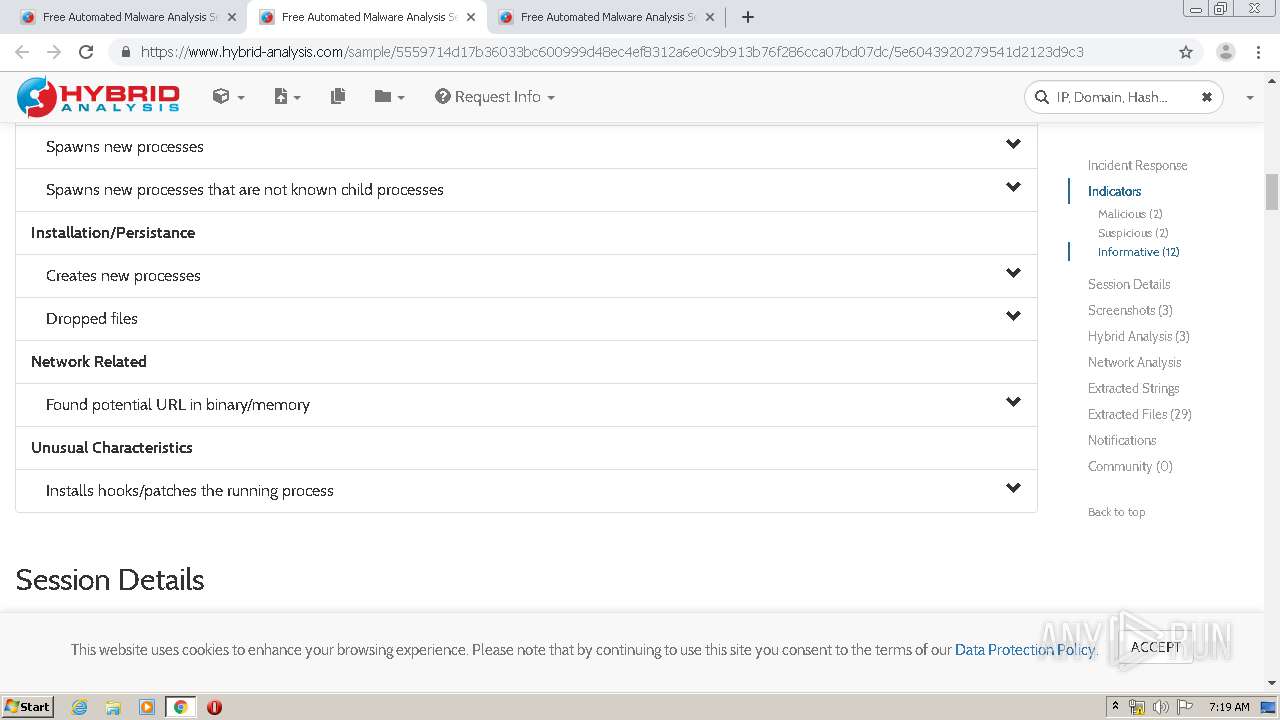Expand the Creates new processes row
This screenshot has height=720, width=1280.
coord(526,276)
